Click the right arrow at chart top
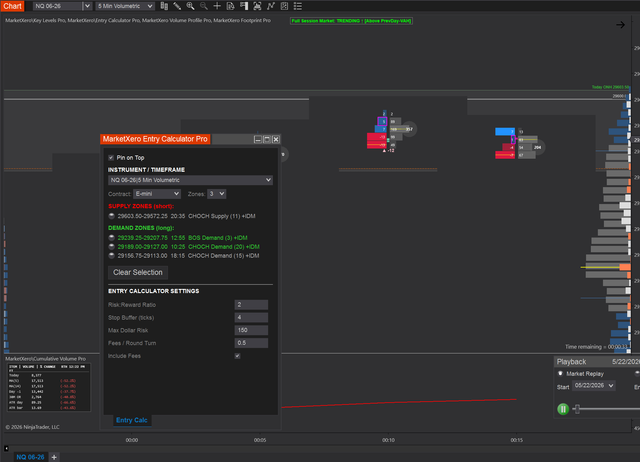Image resolution: width=640 pixels, height=462 pixels. coord(620,25)
